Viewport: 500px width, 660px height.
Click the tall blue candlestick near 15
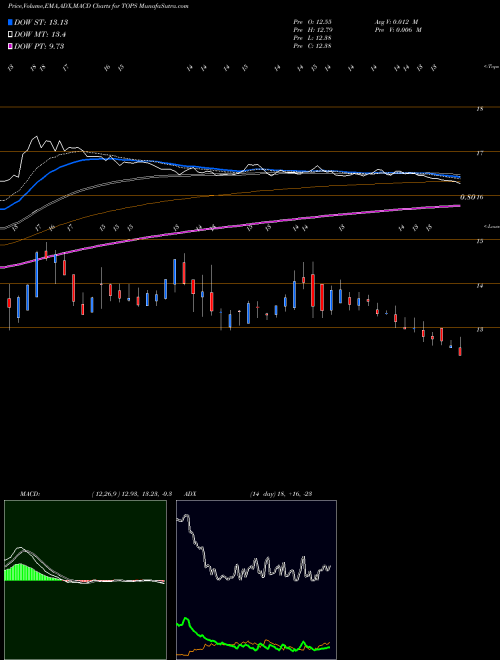pyautogui.click(x=37, y=274)
